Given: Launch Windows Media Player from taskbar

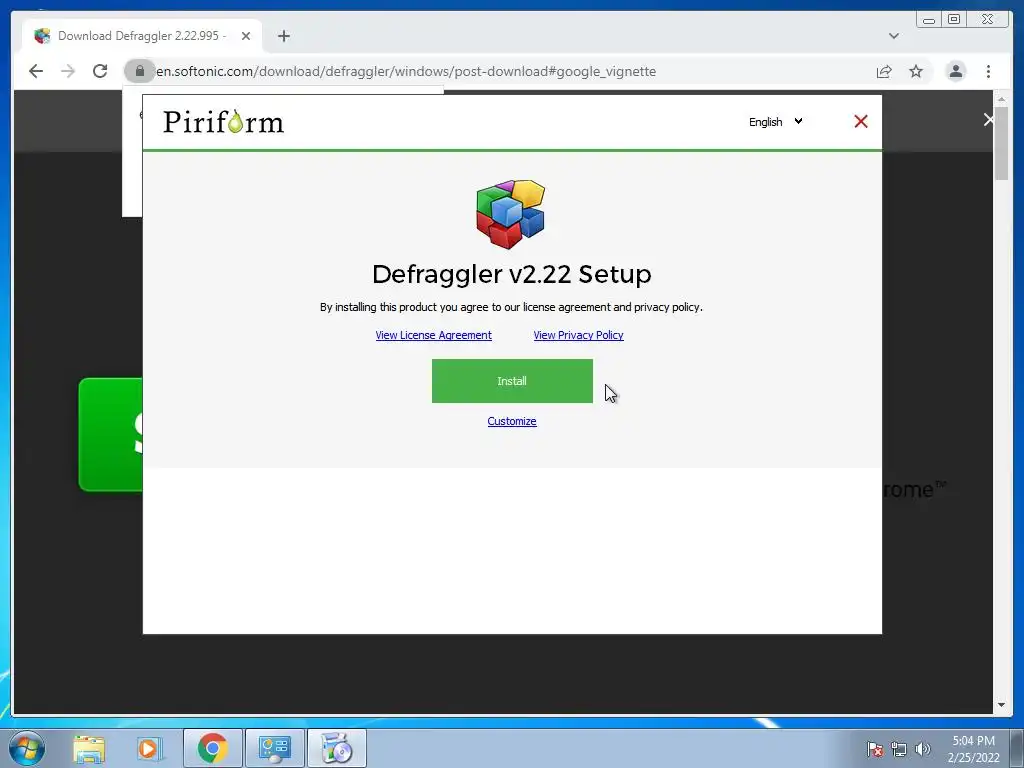Looking at the screenshot, I should (x=148, y=748).
